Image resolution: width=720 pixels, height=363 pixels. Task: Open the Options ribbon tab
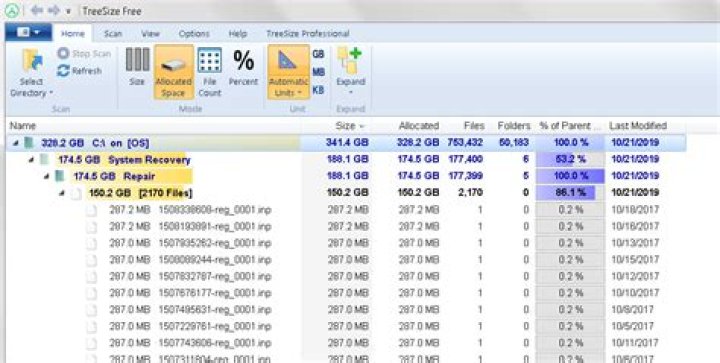[x=194, y=34]
